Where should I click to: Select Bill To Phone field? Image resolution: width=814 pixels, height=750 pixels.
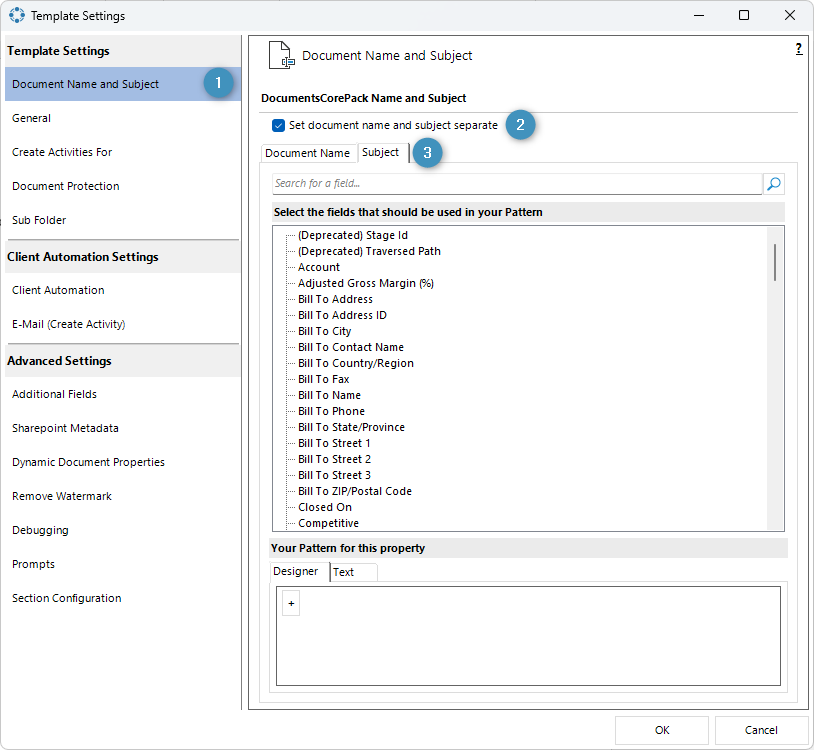click(x=331, y=412)
